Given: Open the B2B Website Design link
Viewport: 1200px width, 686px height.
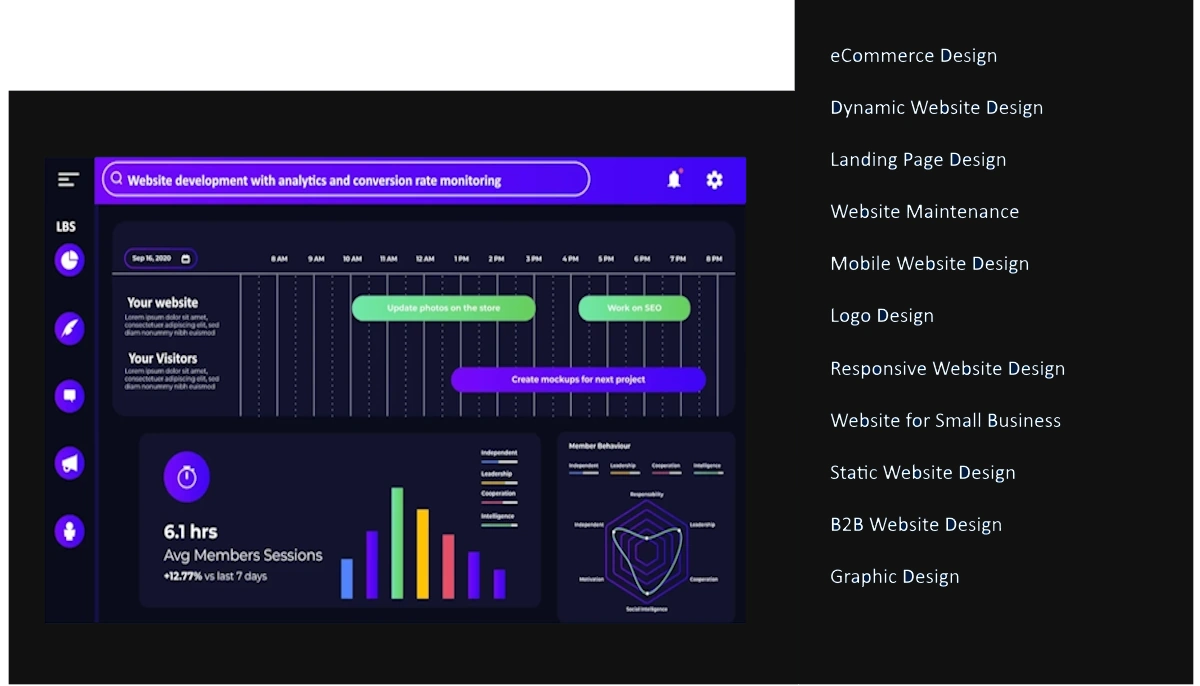Looking at the screenshot, I should 915,525.
